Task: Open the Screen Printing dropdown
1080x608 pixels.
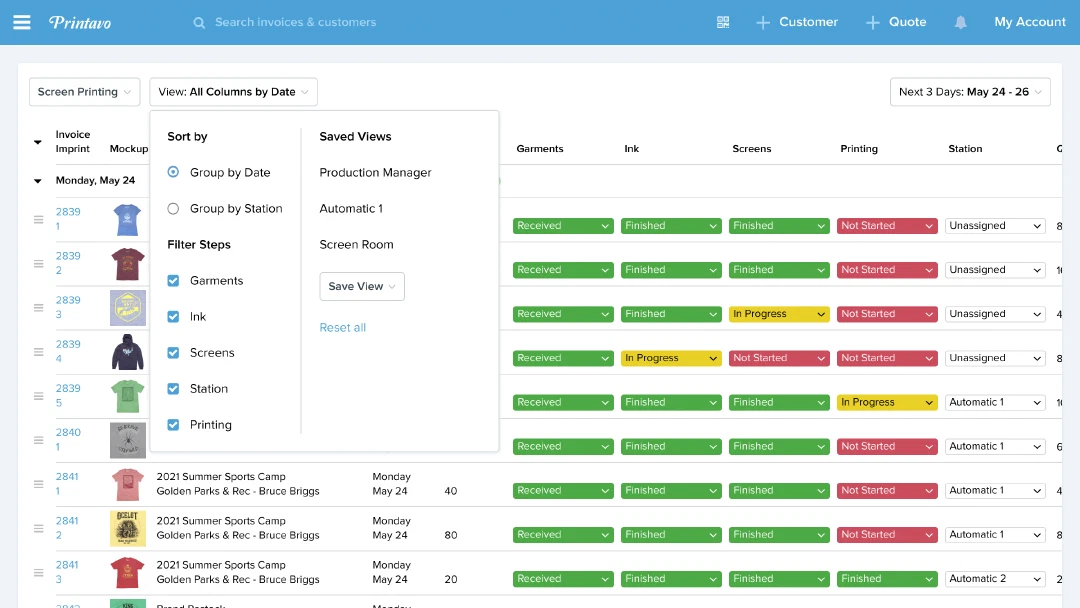Action: coord(84,92)
